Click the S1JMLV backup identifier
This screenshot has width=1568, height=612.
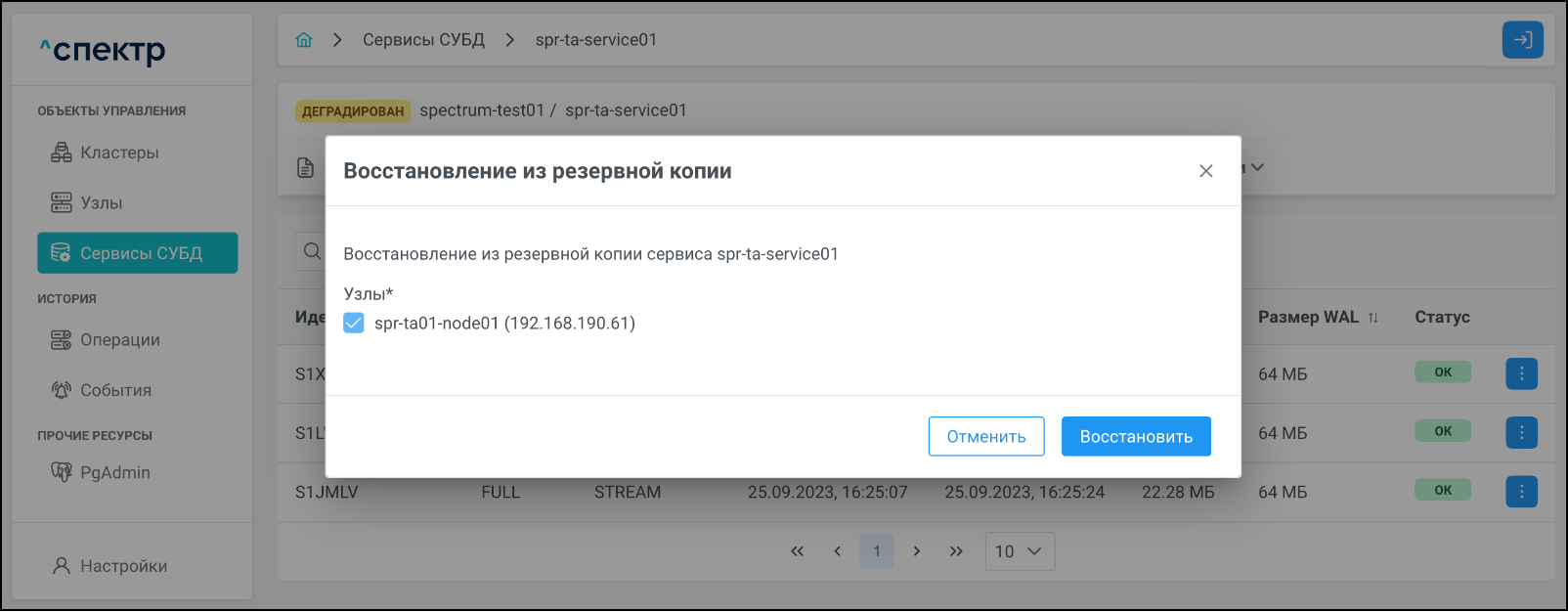(x=327, y=492)
